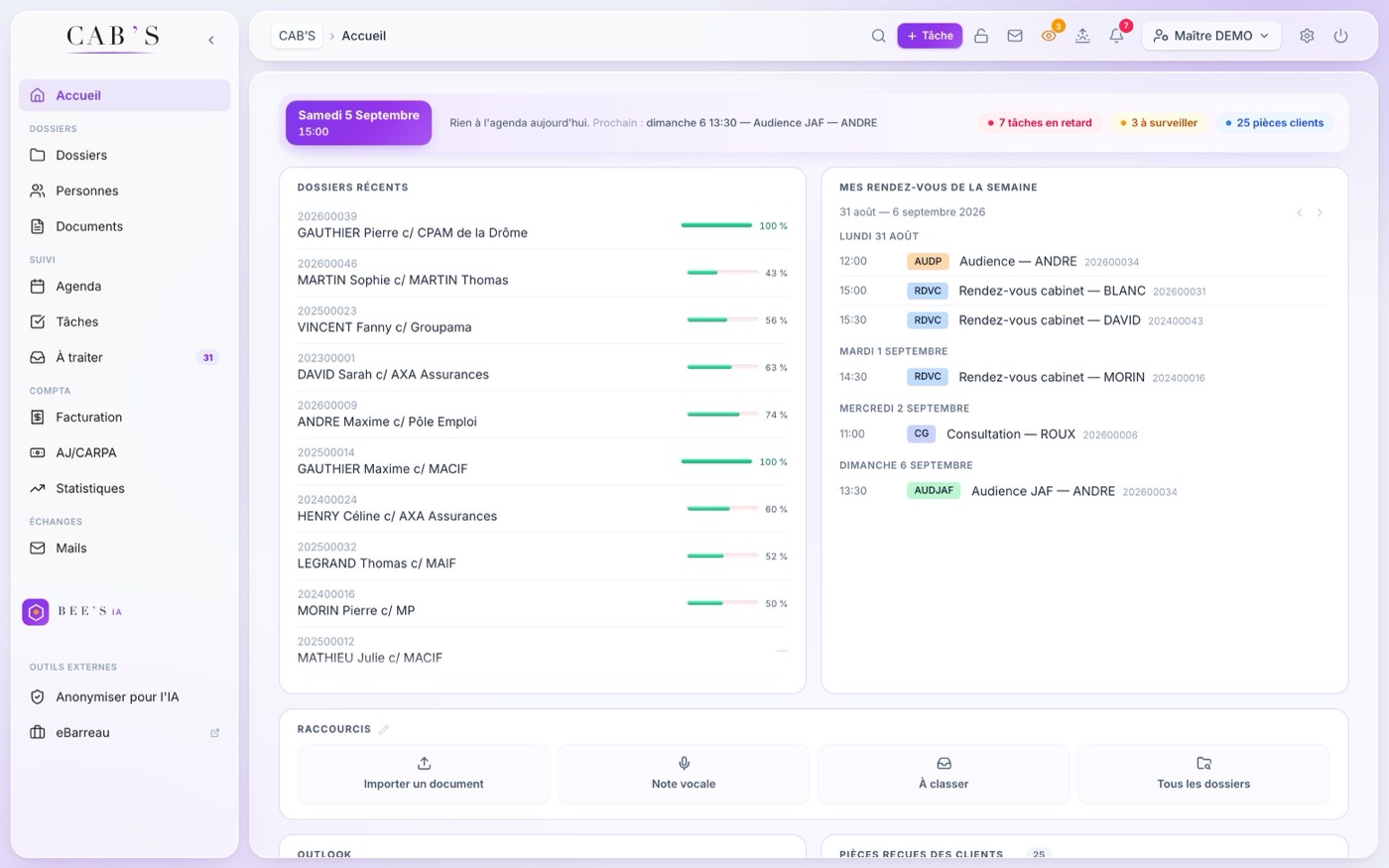Collapse the sidebar with the chevron
This screenshot has width=1389, height=868.
[x=210, y=40]
